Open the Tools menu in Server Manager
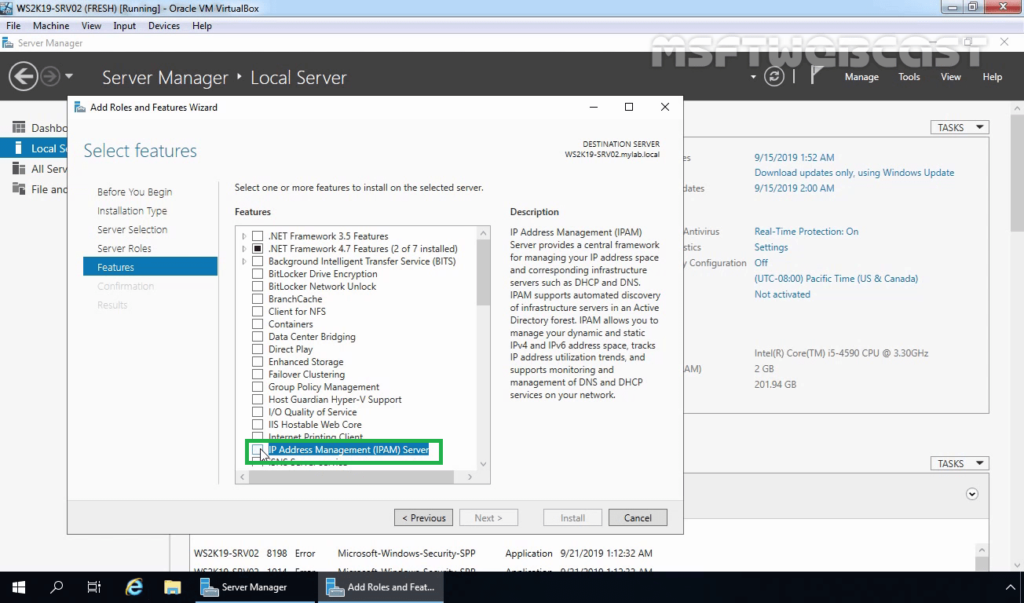Viewport: 1024px width, 603px height. coord(908,76)
